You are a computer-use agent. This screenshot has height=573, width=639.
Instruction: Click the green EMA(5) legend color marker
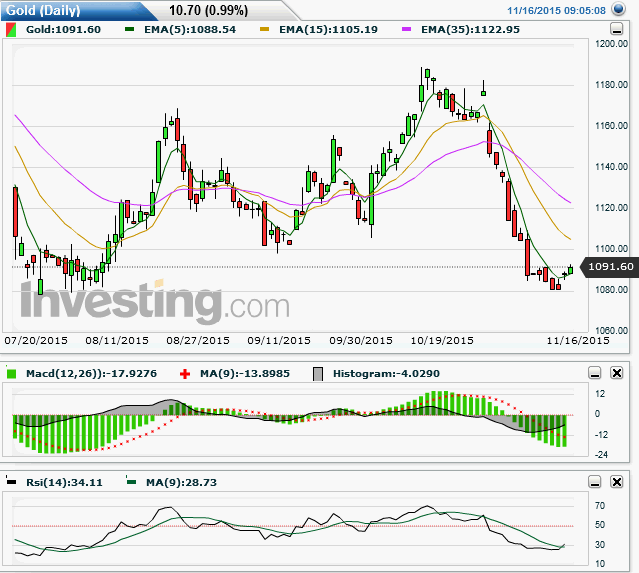tap(130, 29)
